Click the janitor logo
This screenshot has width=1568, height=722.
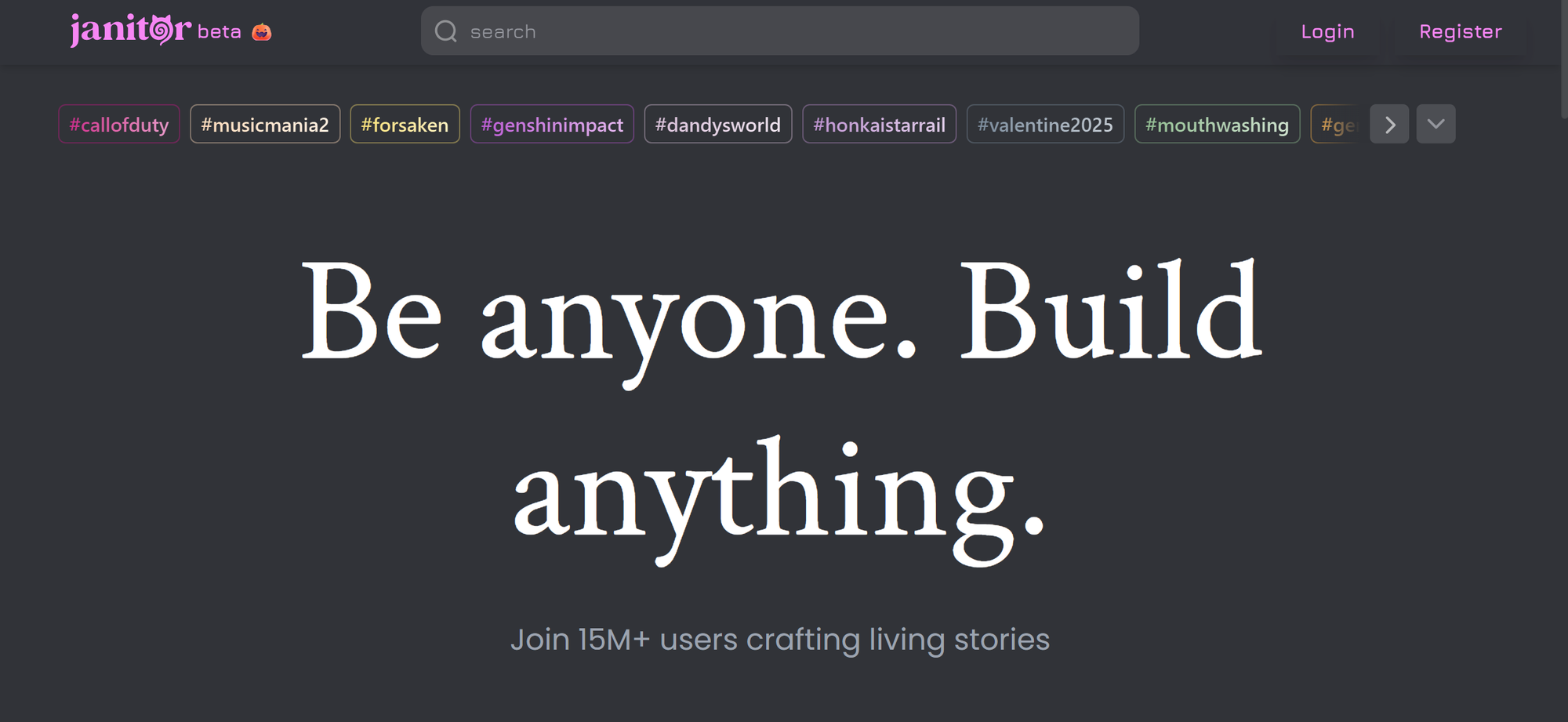pos(131,31)
